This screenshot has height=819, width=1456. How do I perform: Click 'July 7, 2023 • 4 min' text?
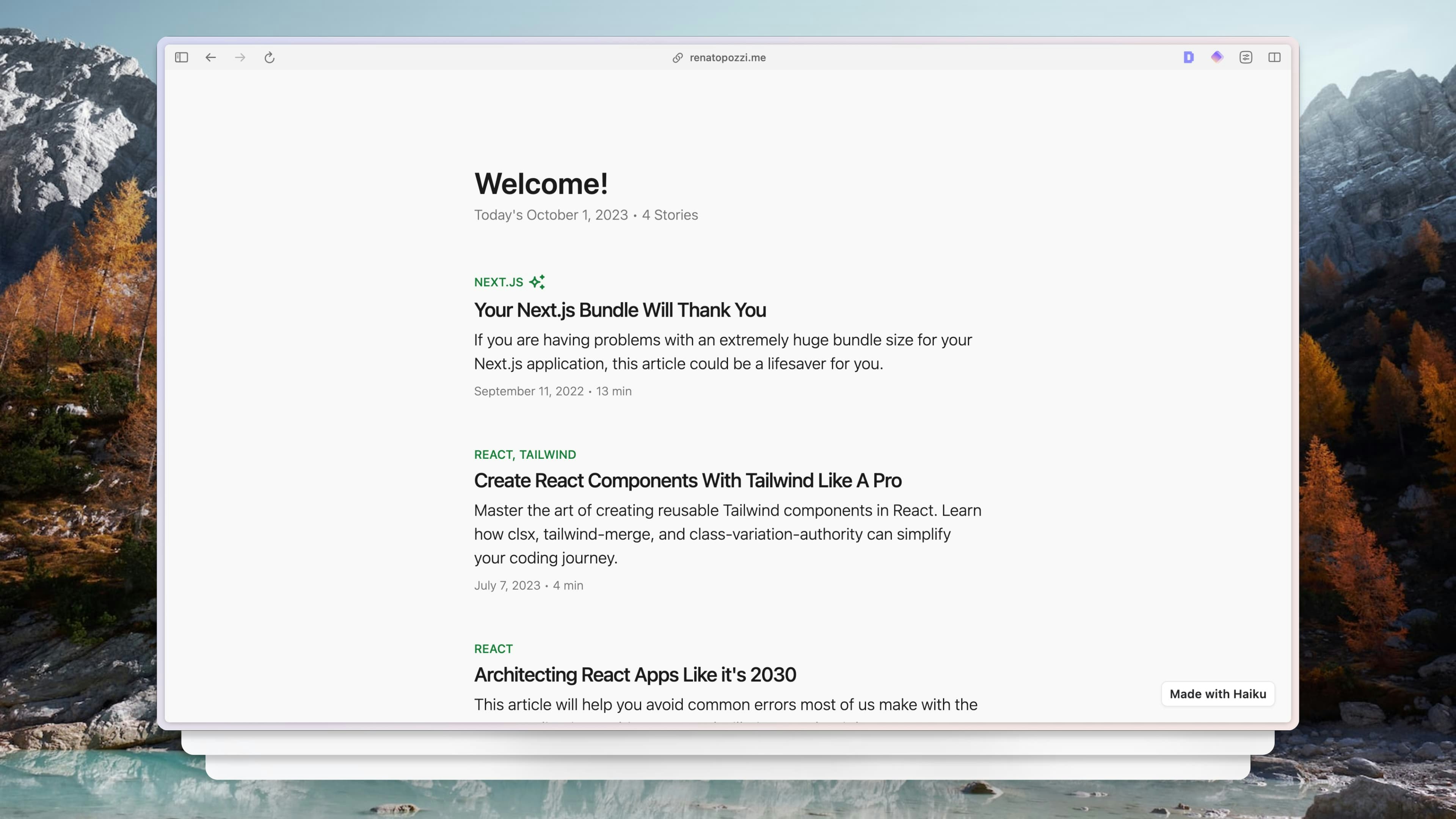[529, 585]
